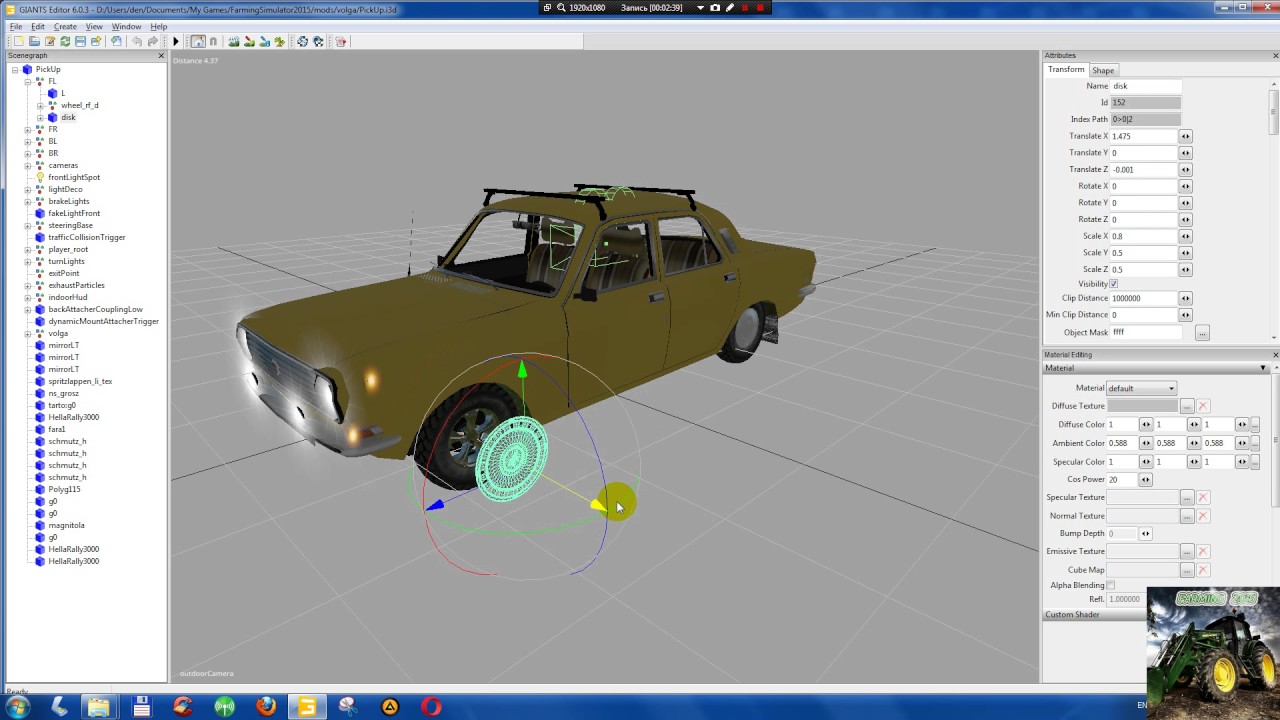Browse for a Specular Texture file
The width and height of the screenshot is (1280, 720).
(1187, 497)
